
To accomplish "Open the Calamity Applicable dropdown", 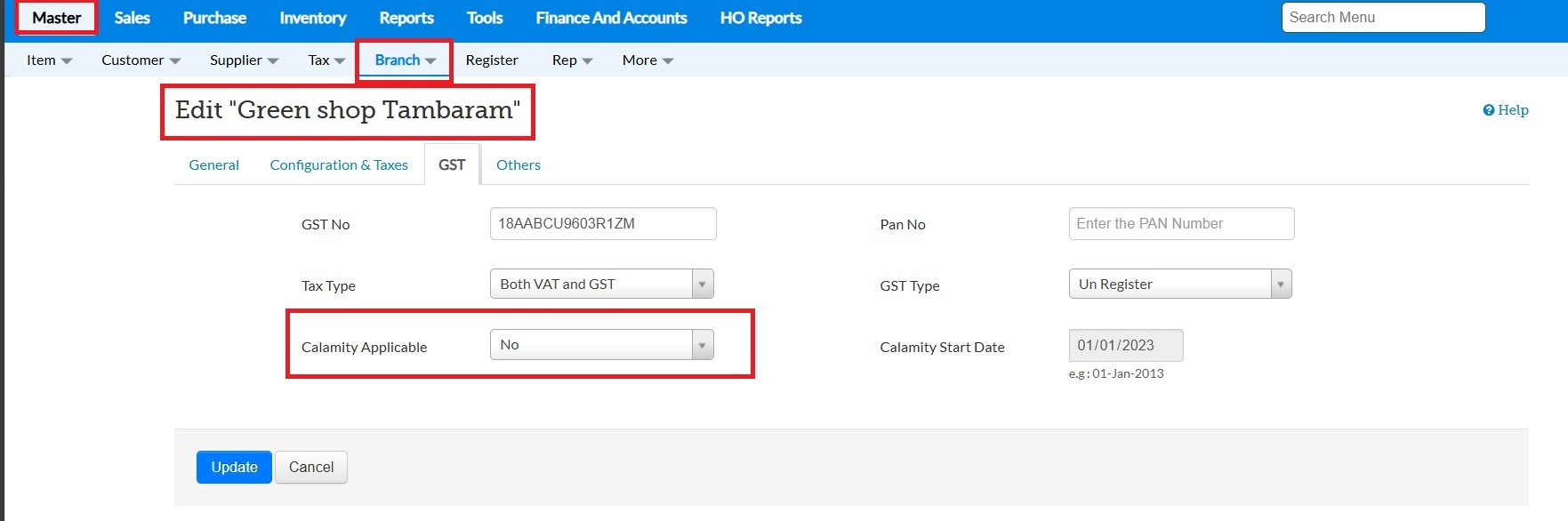I will pos(601,345).
